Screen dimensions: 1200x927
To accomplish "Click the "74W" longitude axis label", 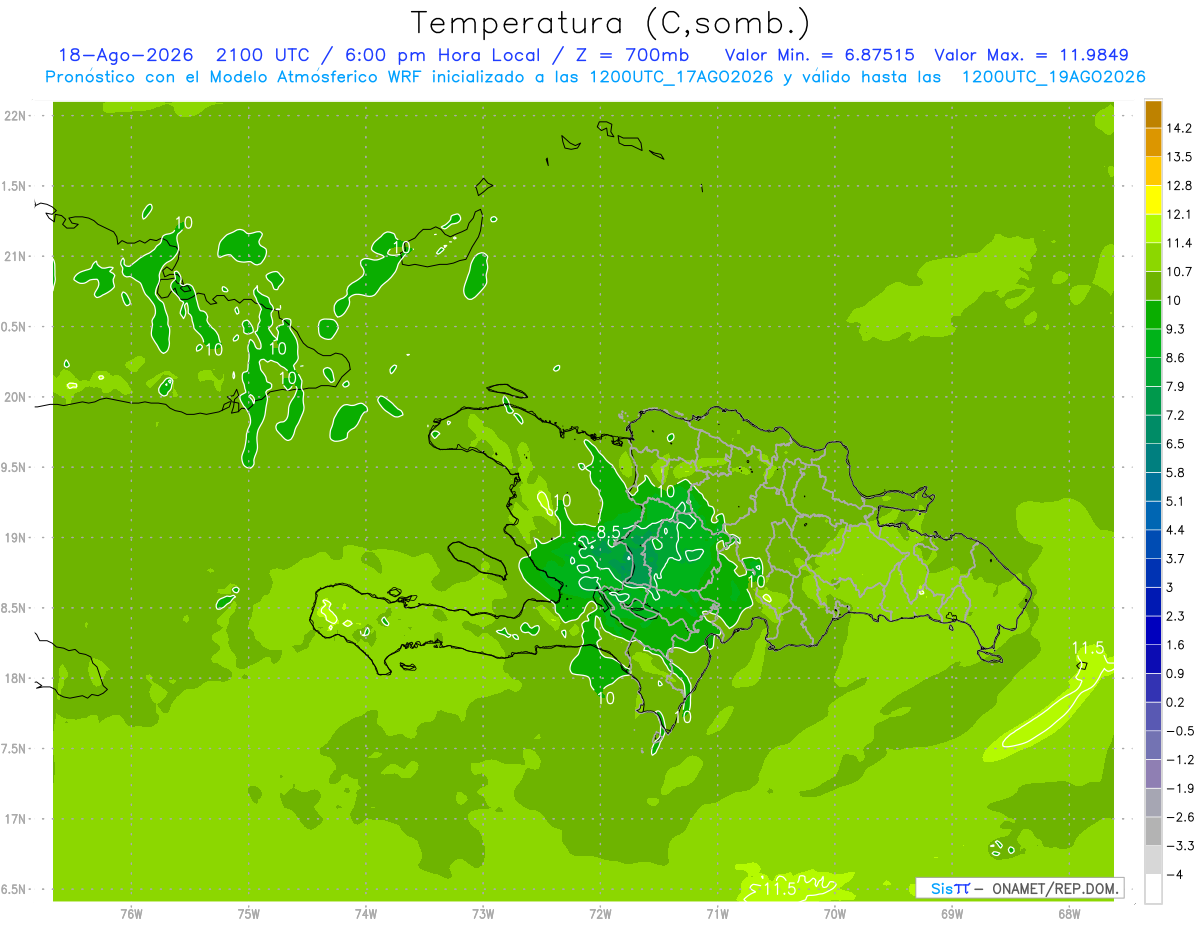I will click(365, 914).
